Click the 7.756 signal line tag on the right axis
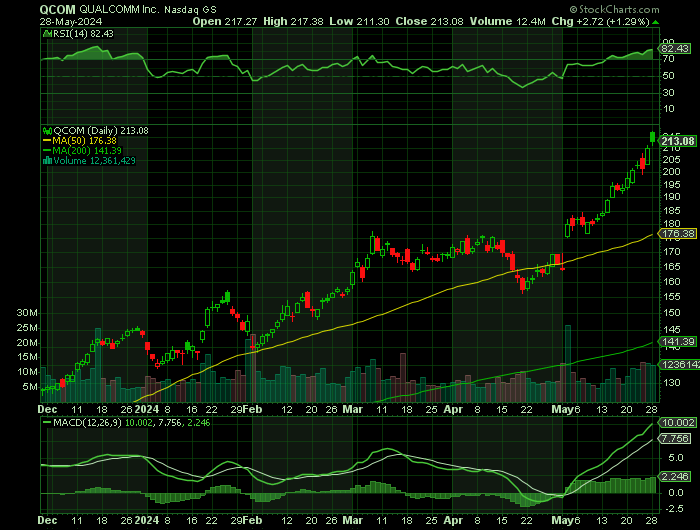 675,439
